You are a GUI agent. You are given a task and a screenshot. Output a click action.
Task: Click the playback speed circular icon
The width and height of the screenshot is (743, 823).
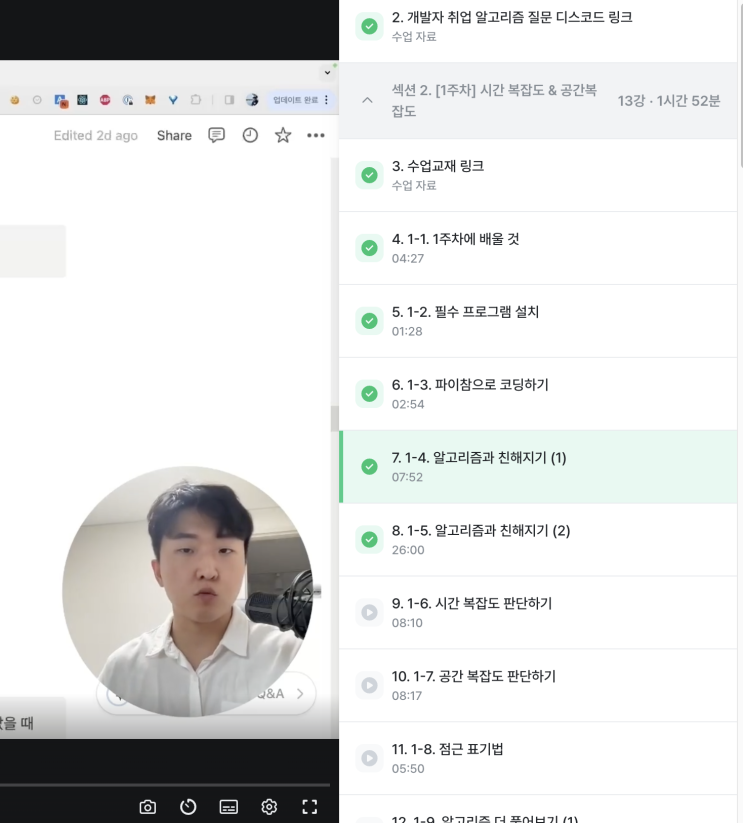(188, 807)
